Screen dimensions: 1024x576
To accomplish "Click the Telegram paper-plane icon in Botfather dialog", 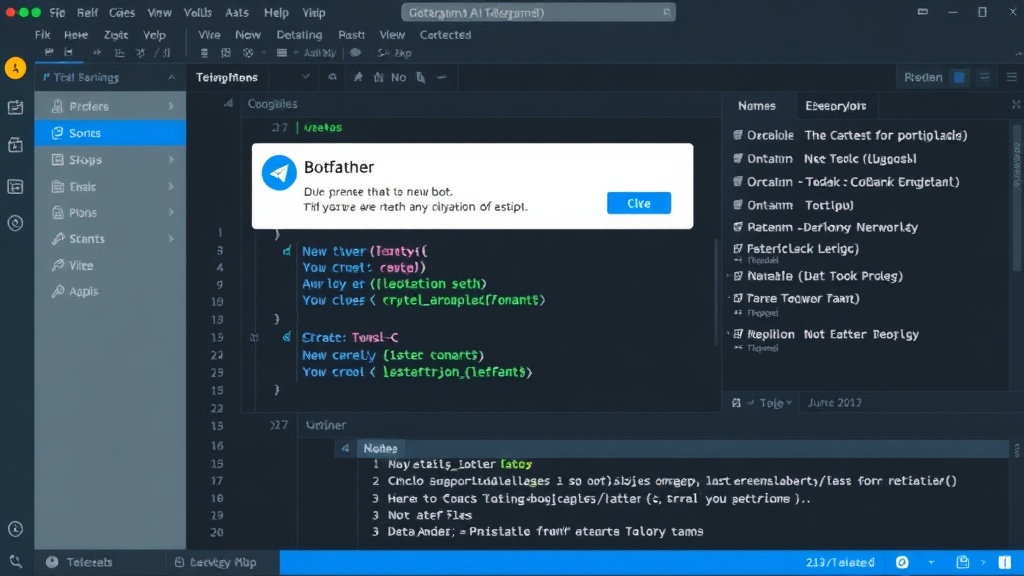I will tap(279, 172).
